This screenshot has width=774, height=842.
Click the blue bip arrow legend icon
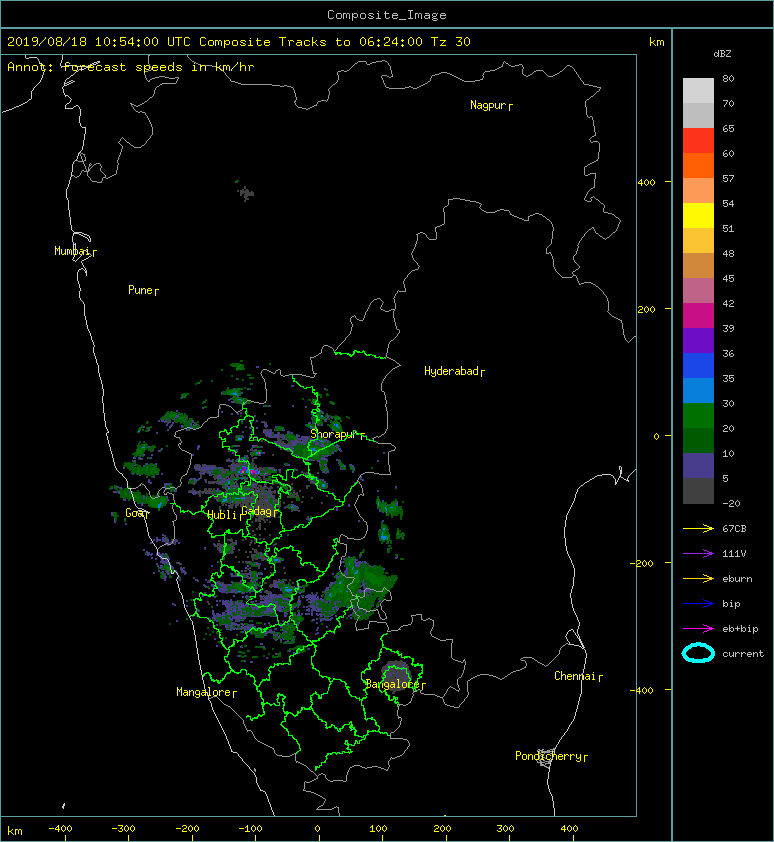pyautogui.click(x=698, y=604)
